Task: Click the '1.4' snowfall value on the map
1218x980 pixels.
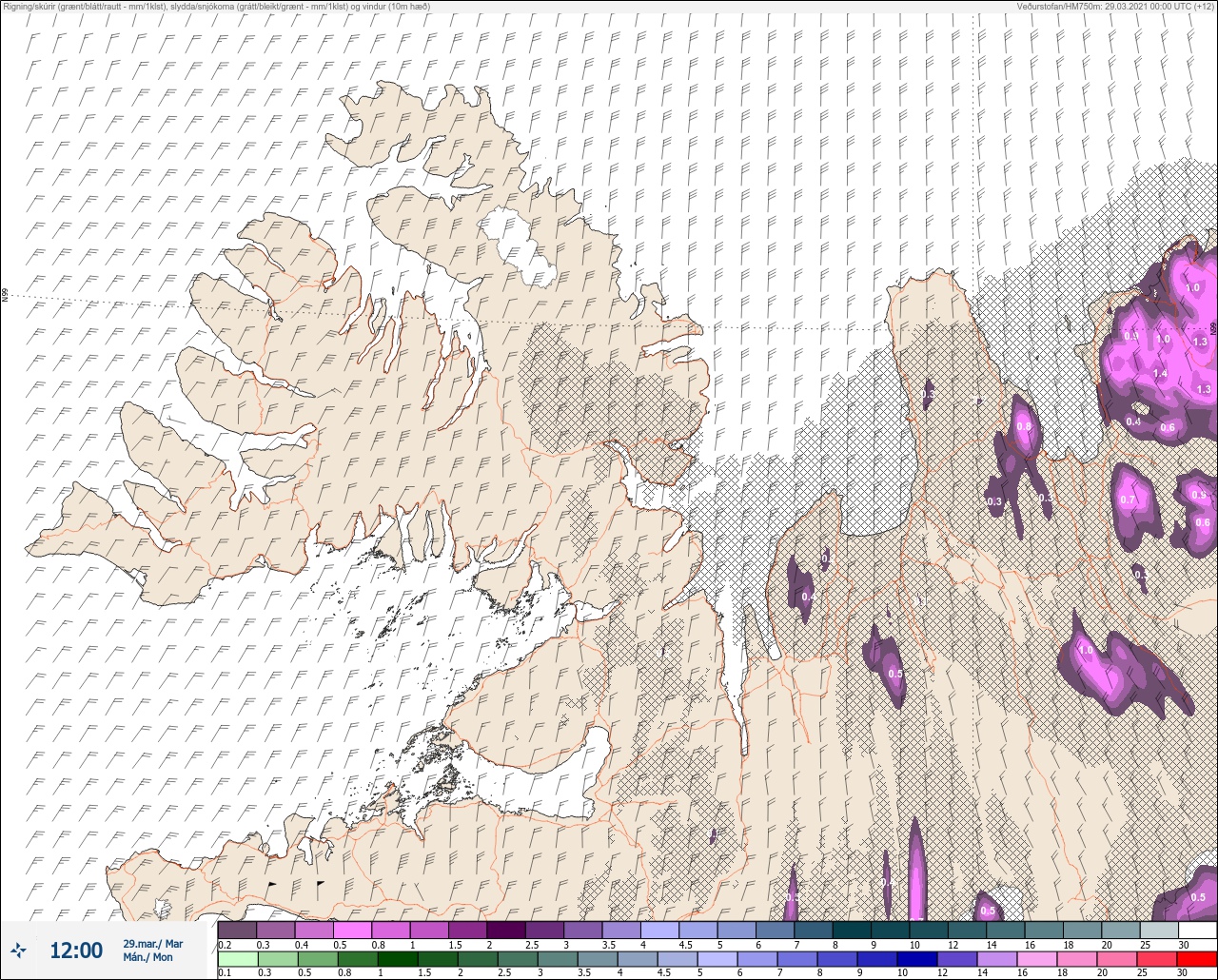Action: (x=1160, y=374)
